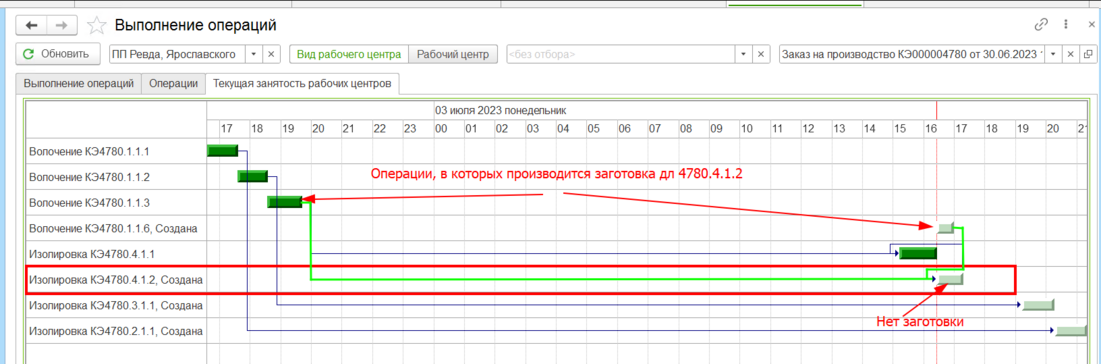Viewport: 1101px width, 364px height.
Task: Select the Волочение КЭ4780.1.1.3 Gantt bar
Action: 284,202
